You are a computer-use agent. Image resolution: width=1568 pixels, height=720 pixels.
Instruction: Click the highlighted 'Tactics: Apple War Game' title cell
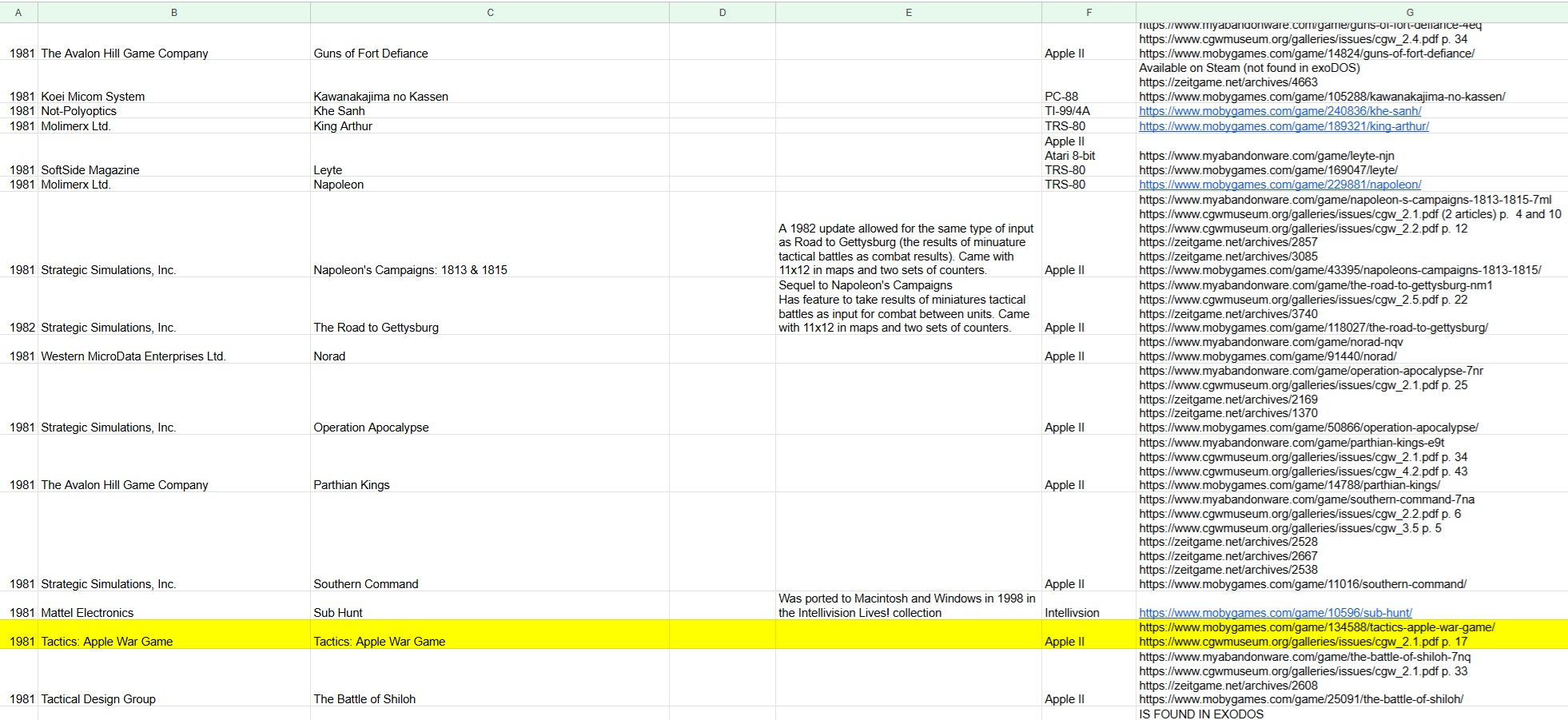379,642
